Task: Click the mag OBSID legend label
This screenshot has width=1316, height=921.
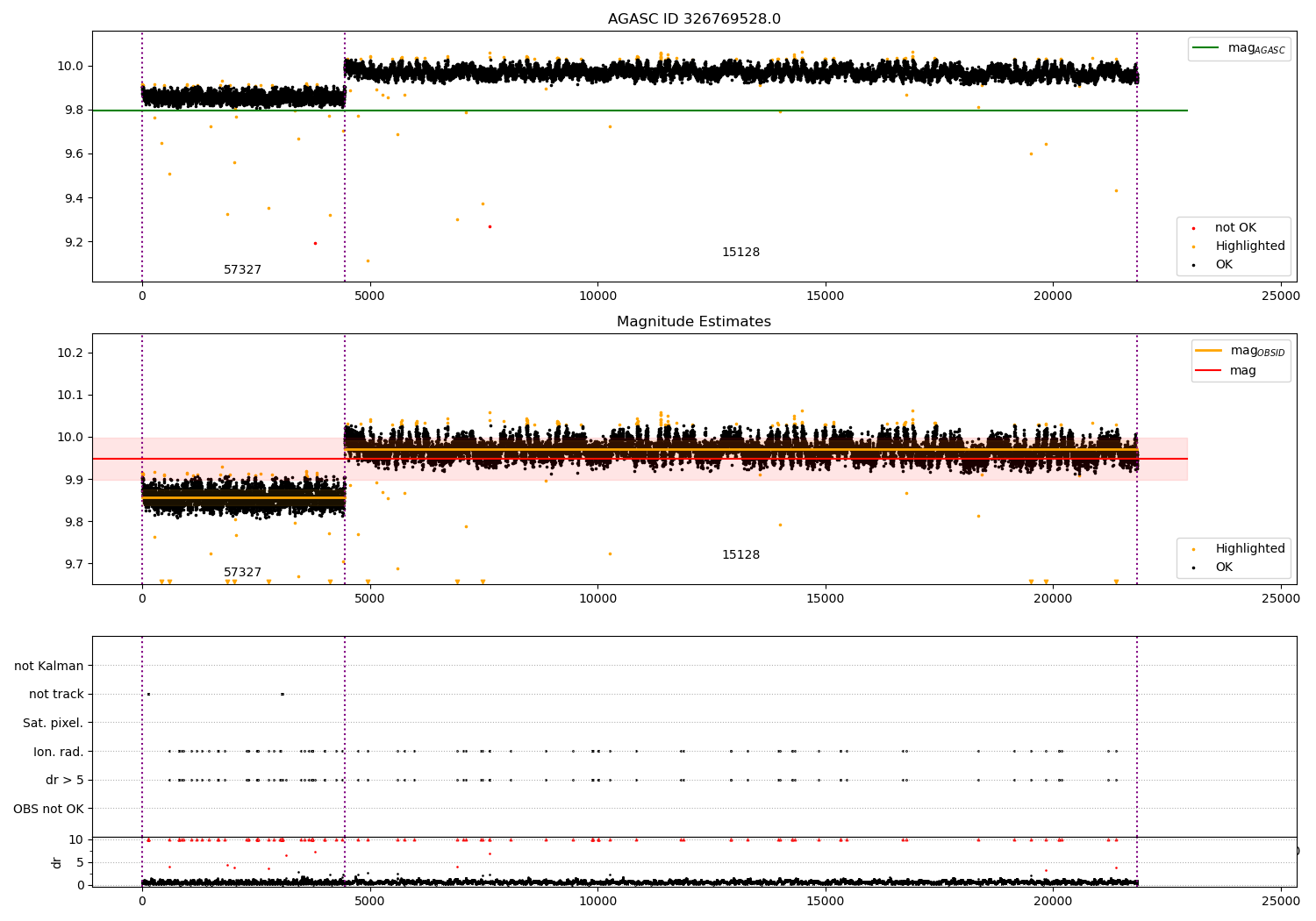Action: click(1257, 351)
